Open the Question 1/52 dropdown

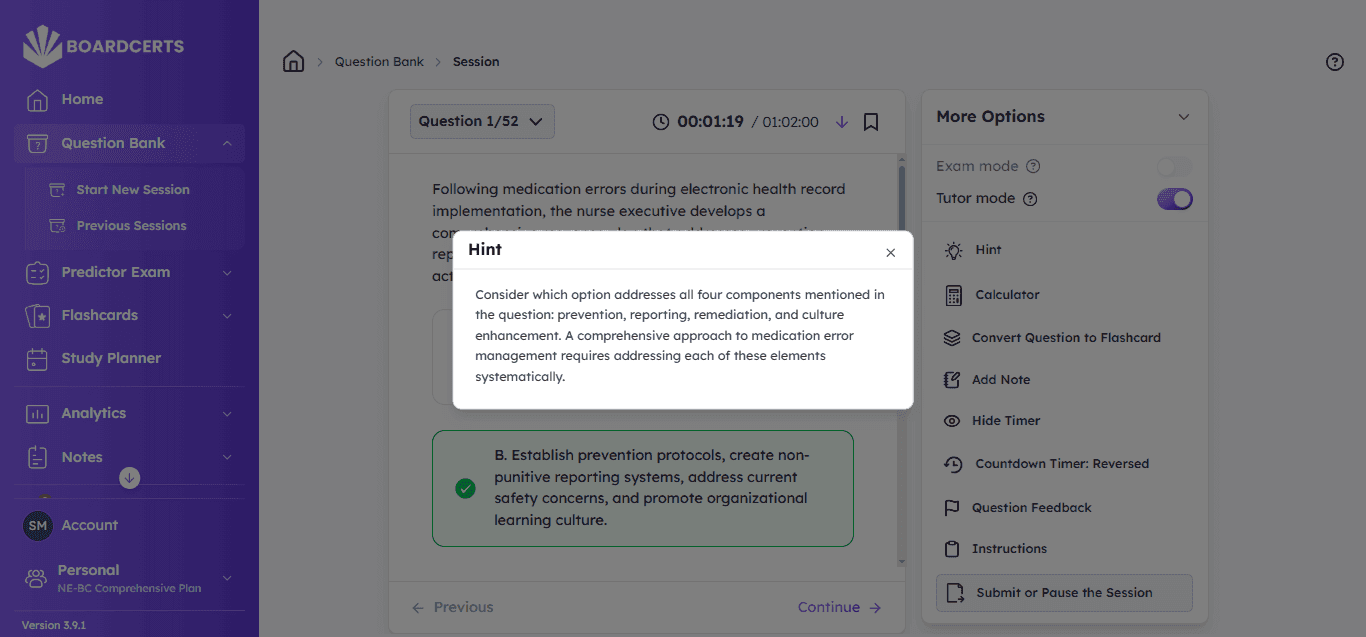coord(481,122)
